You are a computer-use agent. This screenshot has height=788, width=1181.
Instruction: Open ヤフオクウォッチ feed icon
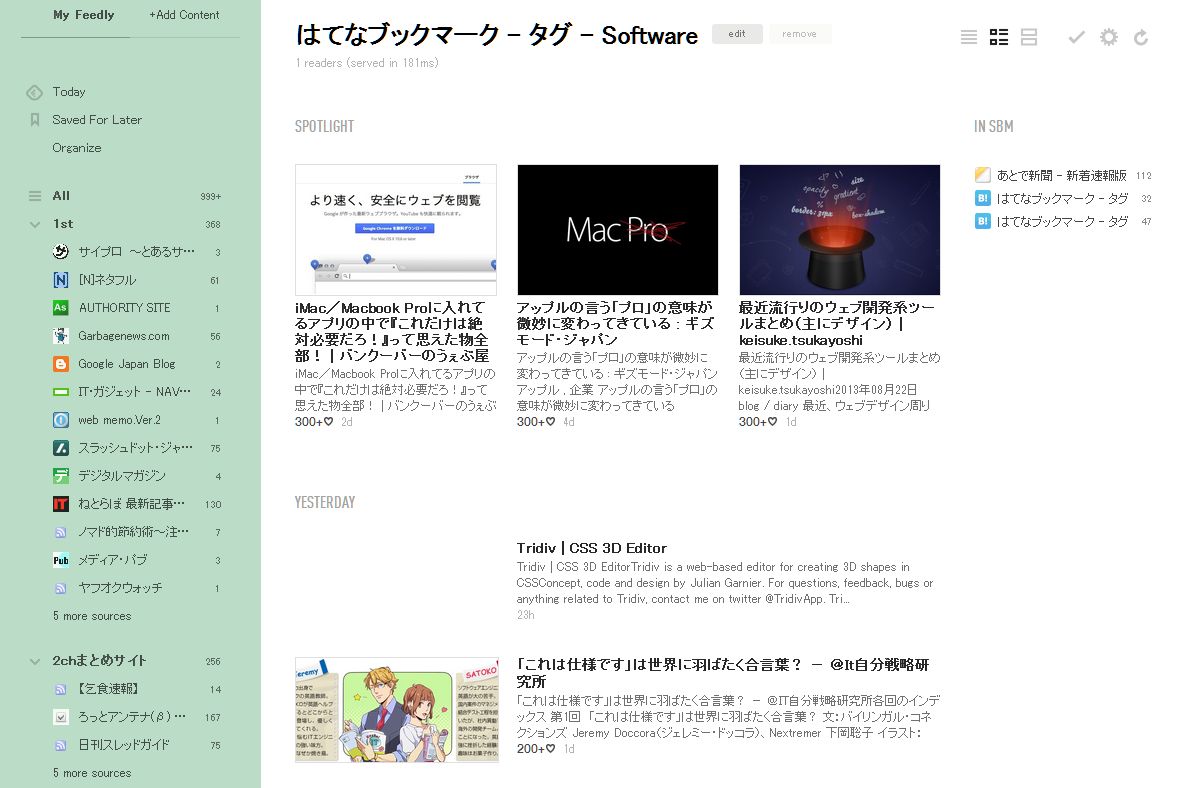(x=61, y=588)
